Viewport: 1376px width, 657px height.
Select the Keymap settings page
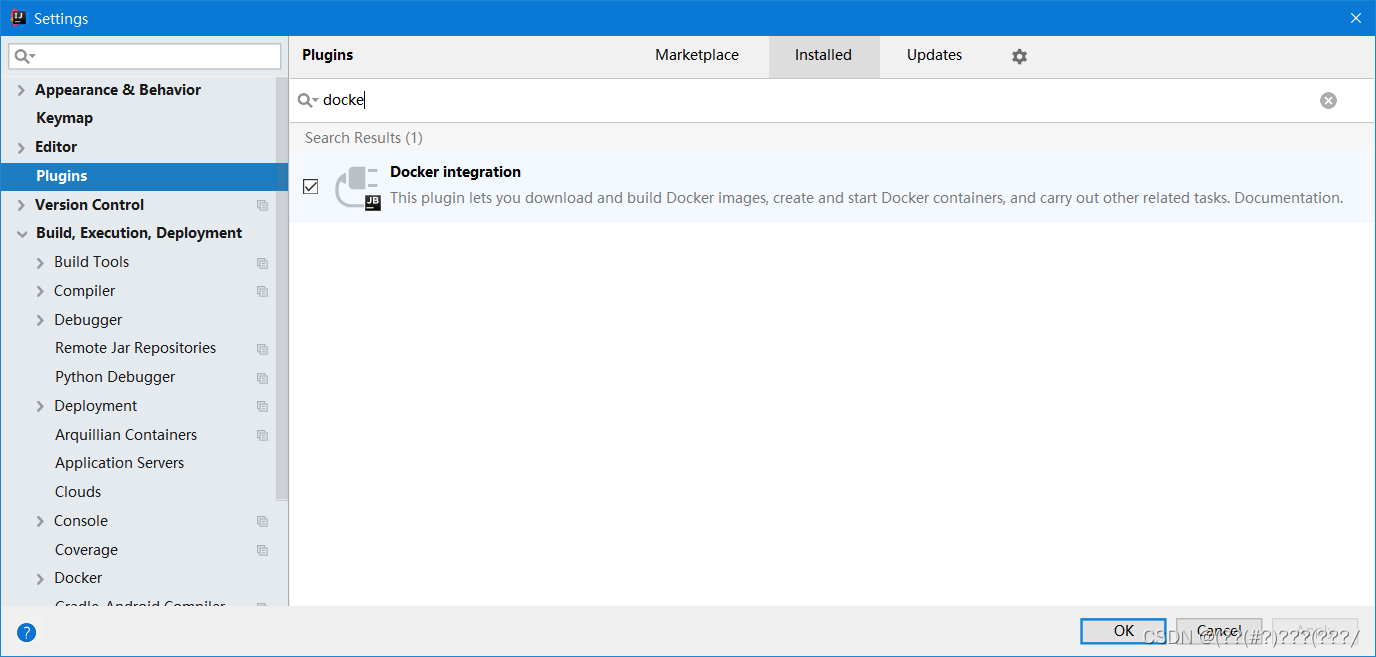64,118
